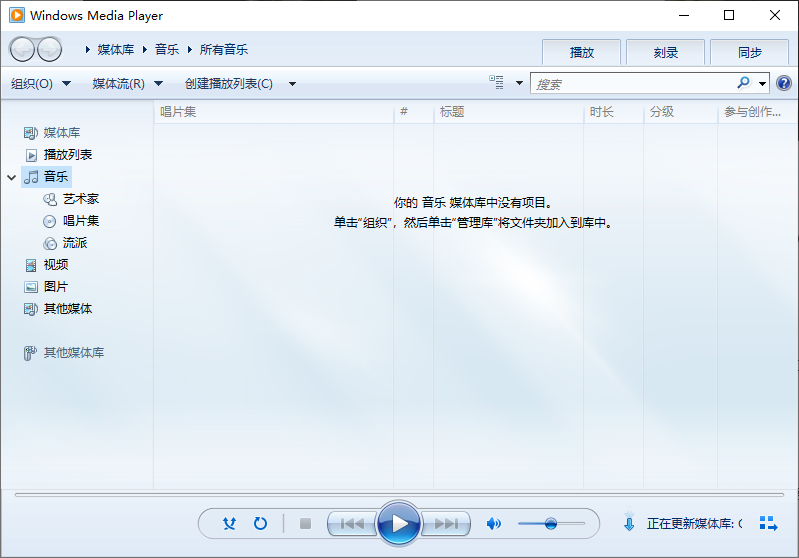Click the back navigation arrow
Image resolution: width=799 pixels, height=558 pixels.
point(22,50)
